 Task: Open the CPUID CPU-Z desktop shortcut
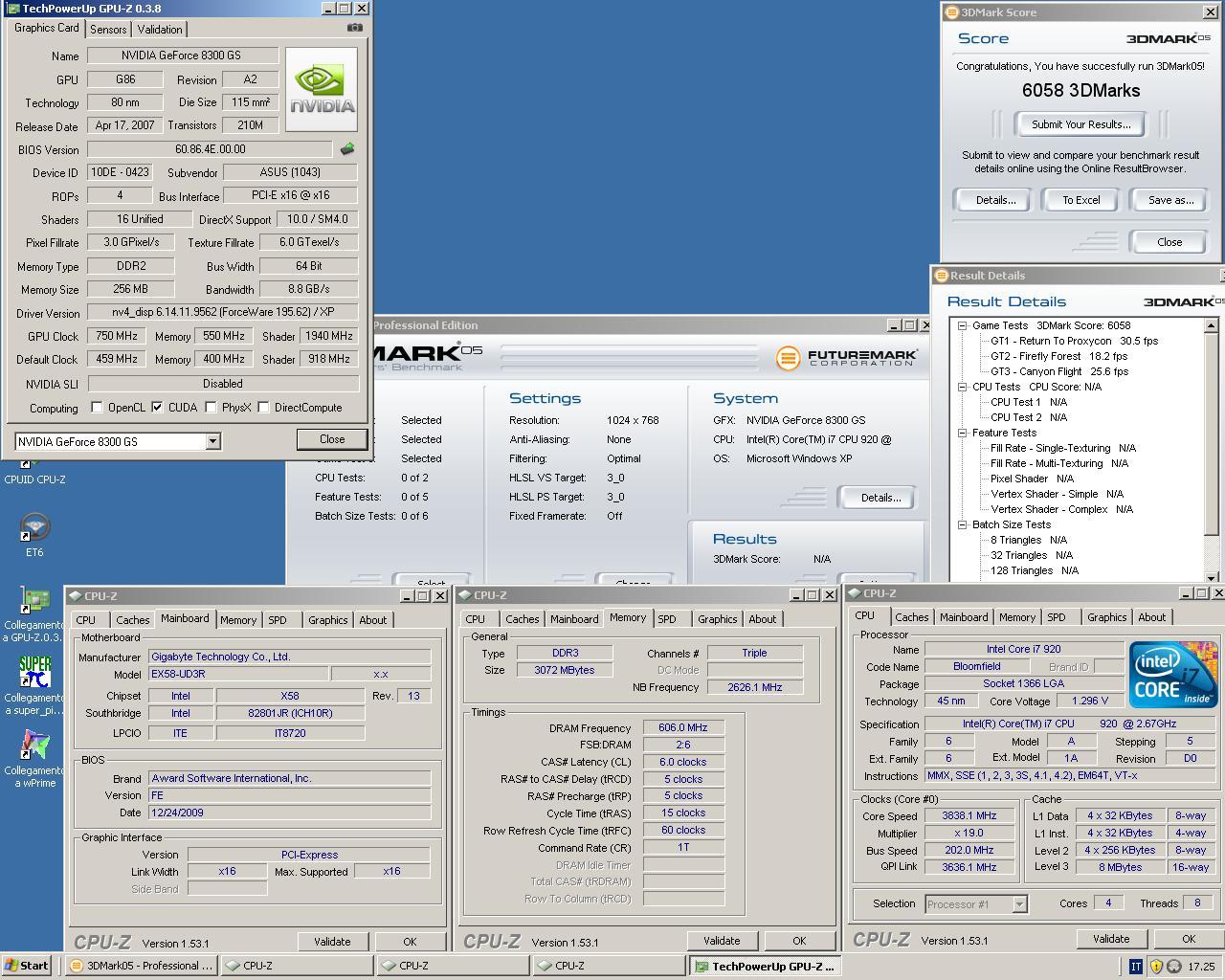[x=34, y=470]
